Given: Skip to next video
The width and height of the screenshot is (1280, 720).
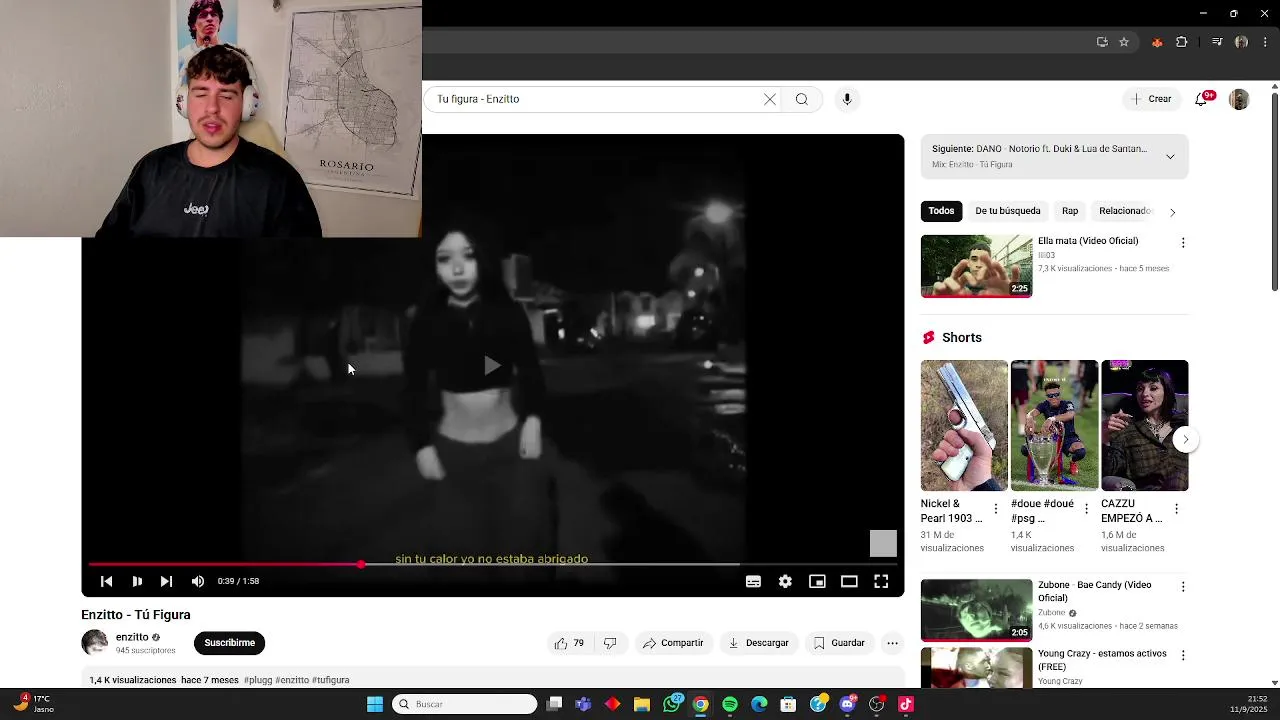Looking at the screenshot, I should (x=167, y=581).
